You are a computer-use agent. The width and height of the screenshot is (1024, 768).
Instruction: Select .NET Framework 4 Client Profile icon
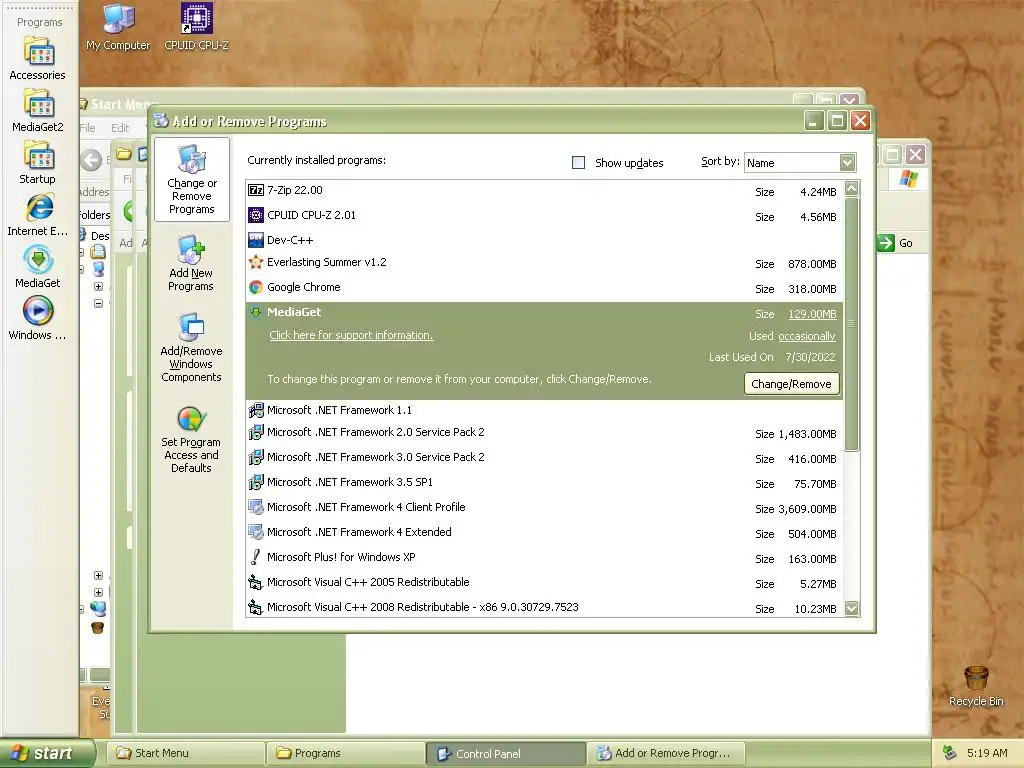256,507
